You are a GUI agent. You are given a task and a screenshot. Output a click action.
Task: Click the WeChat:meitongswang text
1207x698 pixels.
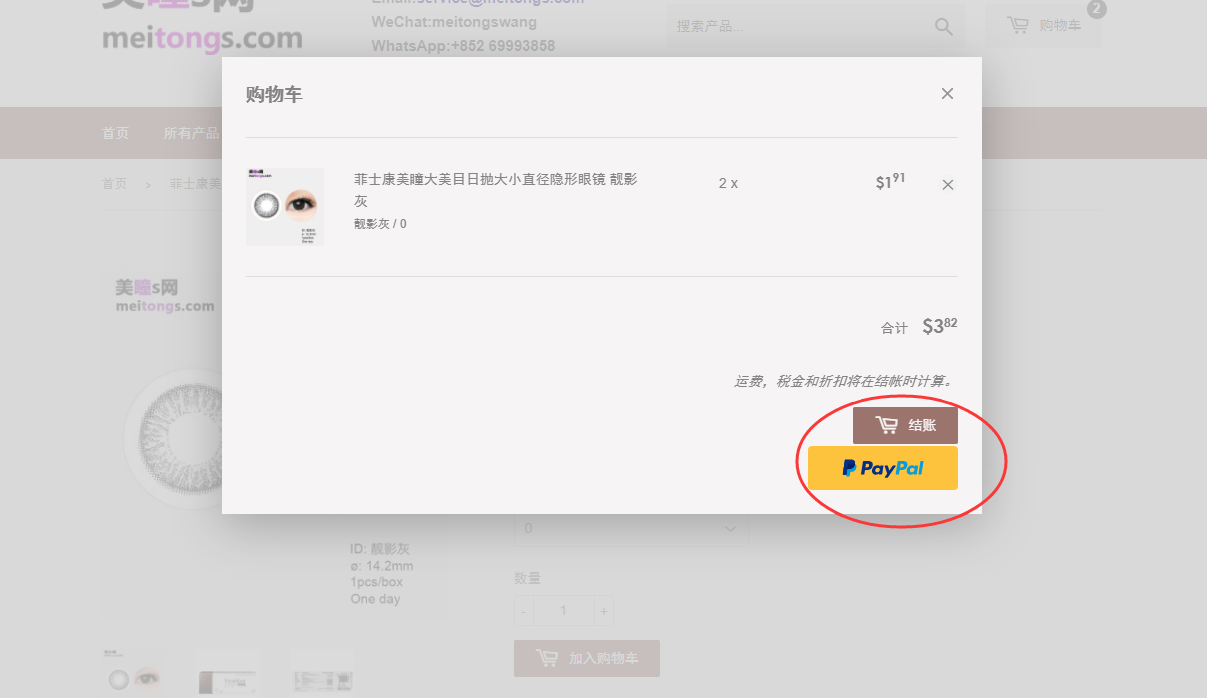[454, 22]
